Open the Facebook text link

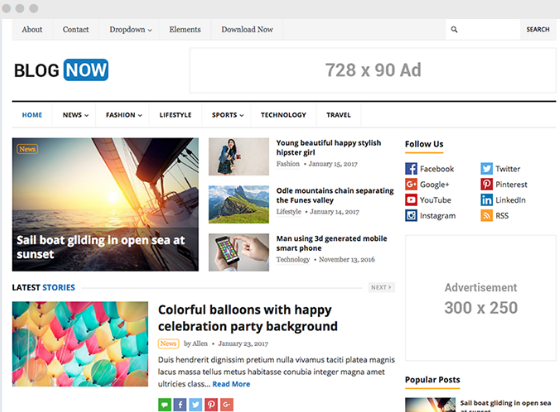tap(437, 169)
